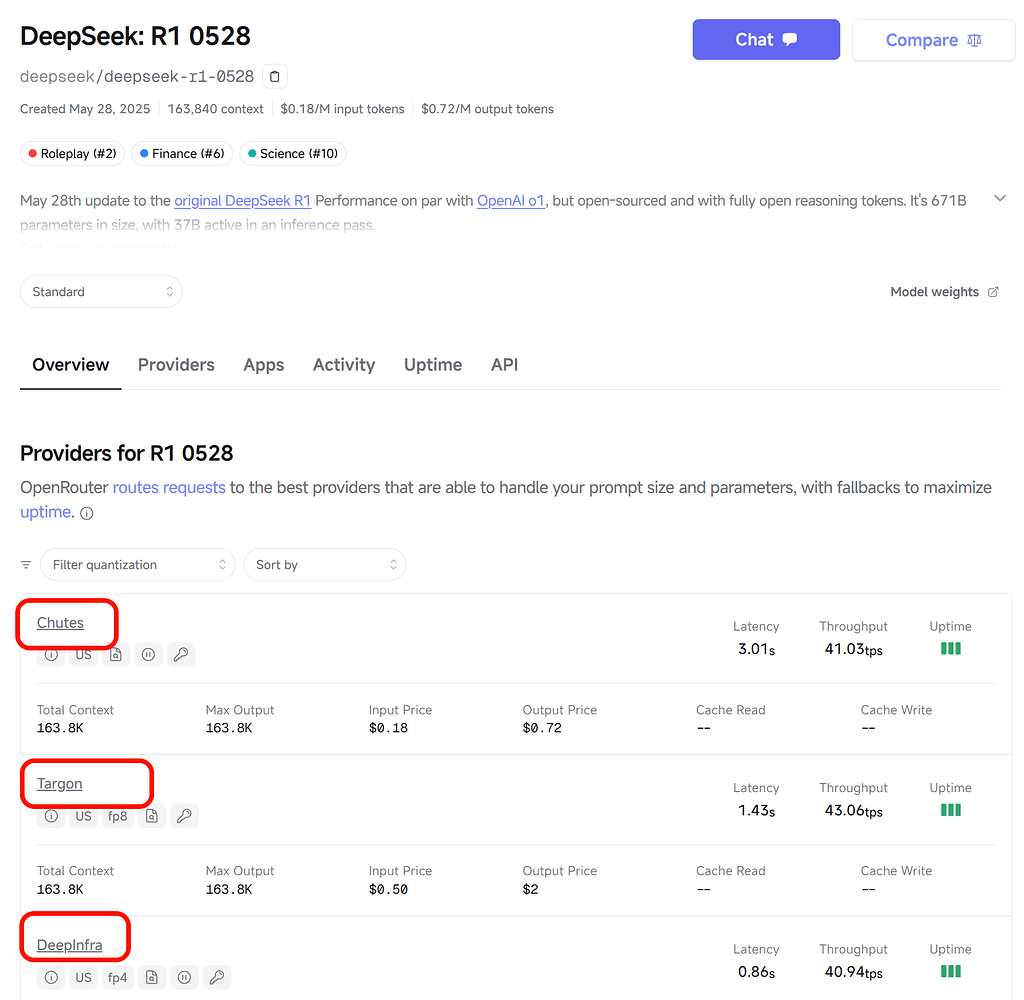Open the OpenAI o1 link
1024x1000 pixels.
tap(511, 201)
